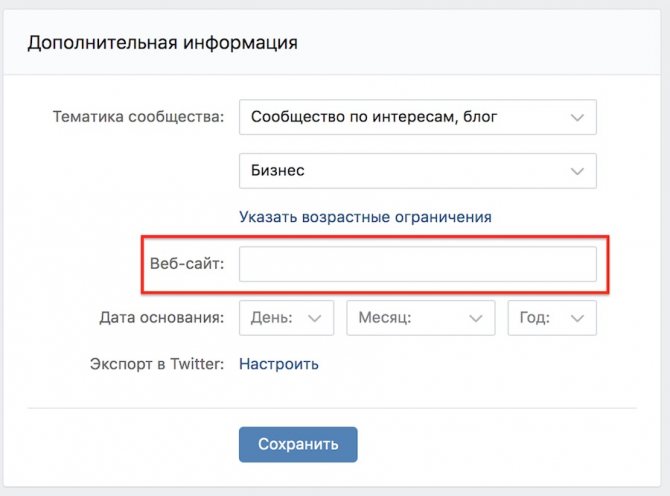Click "Настроить" link for Twitter export

(279, 364)
